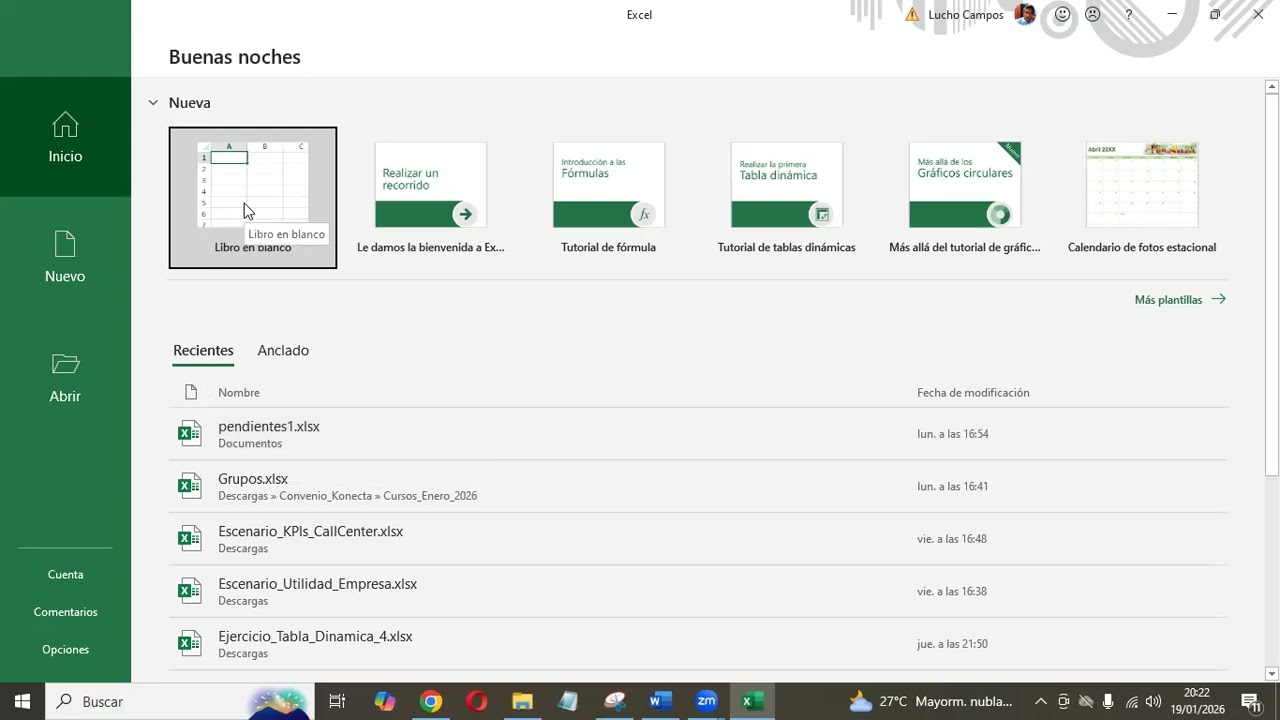Open Task View in the taskbar
The image size is (1280, 720).
click(337, 701)
